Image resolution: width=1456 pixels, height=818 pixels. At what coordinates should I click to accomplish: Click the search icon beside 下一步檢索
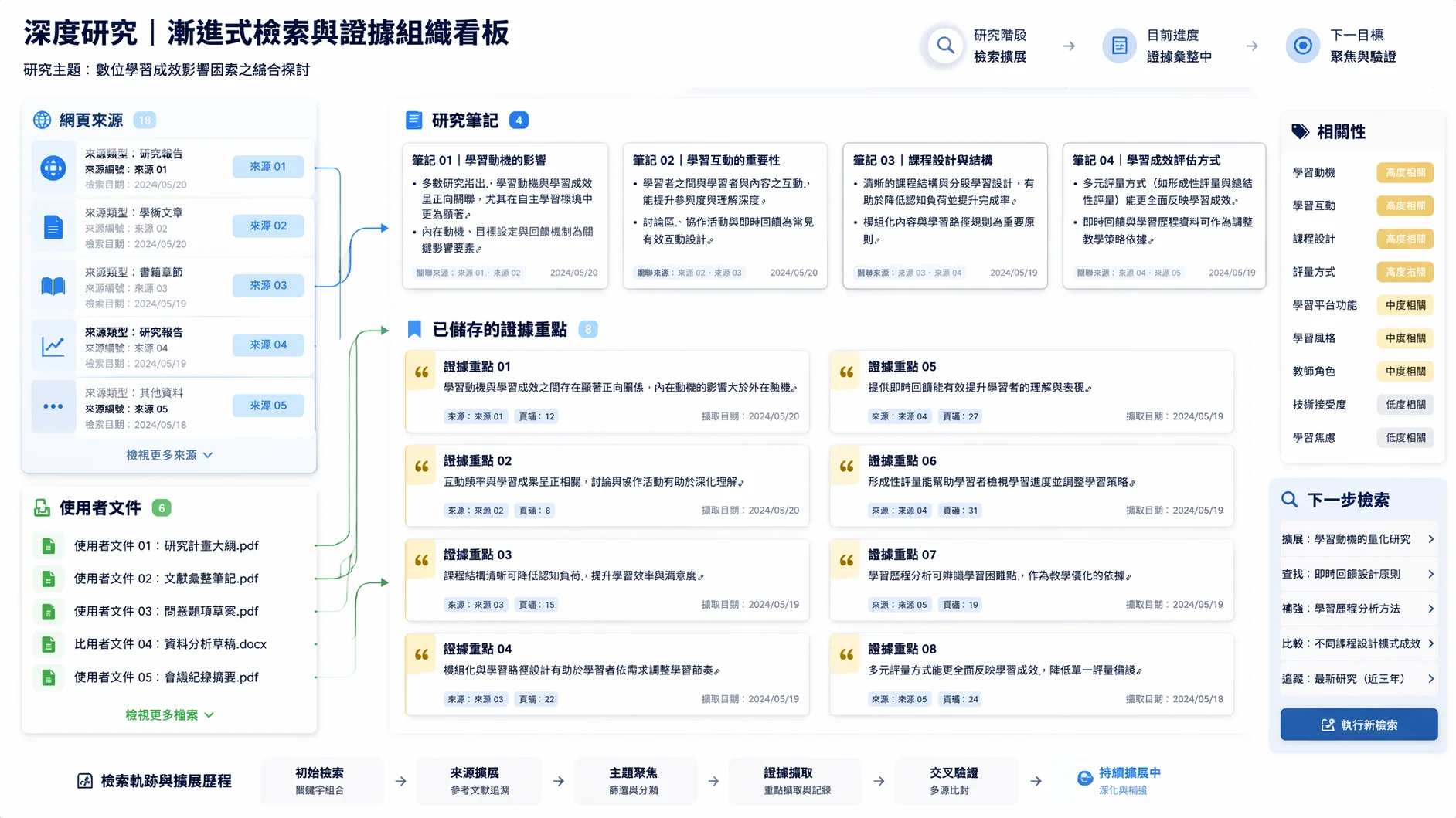1289,500
